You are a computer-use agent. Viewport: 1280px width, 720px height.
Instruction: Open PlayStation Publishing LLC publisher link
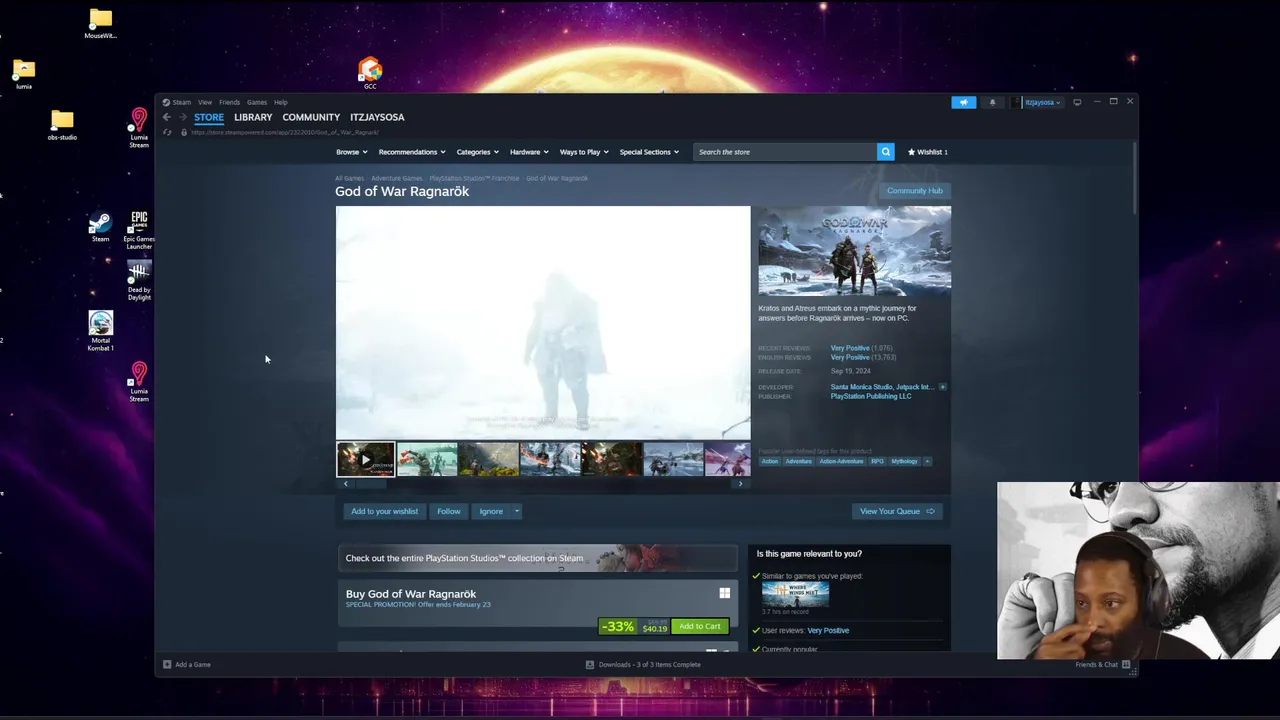tap(870, 396)
